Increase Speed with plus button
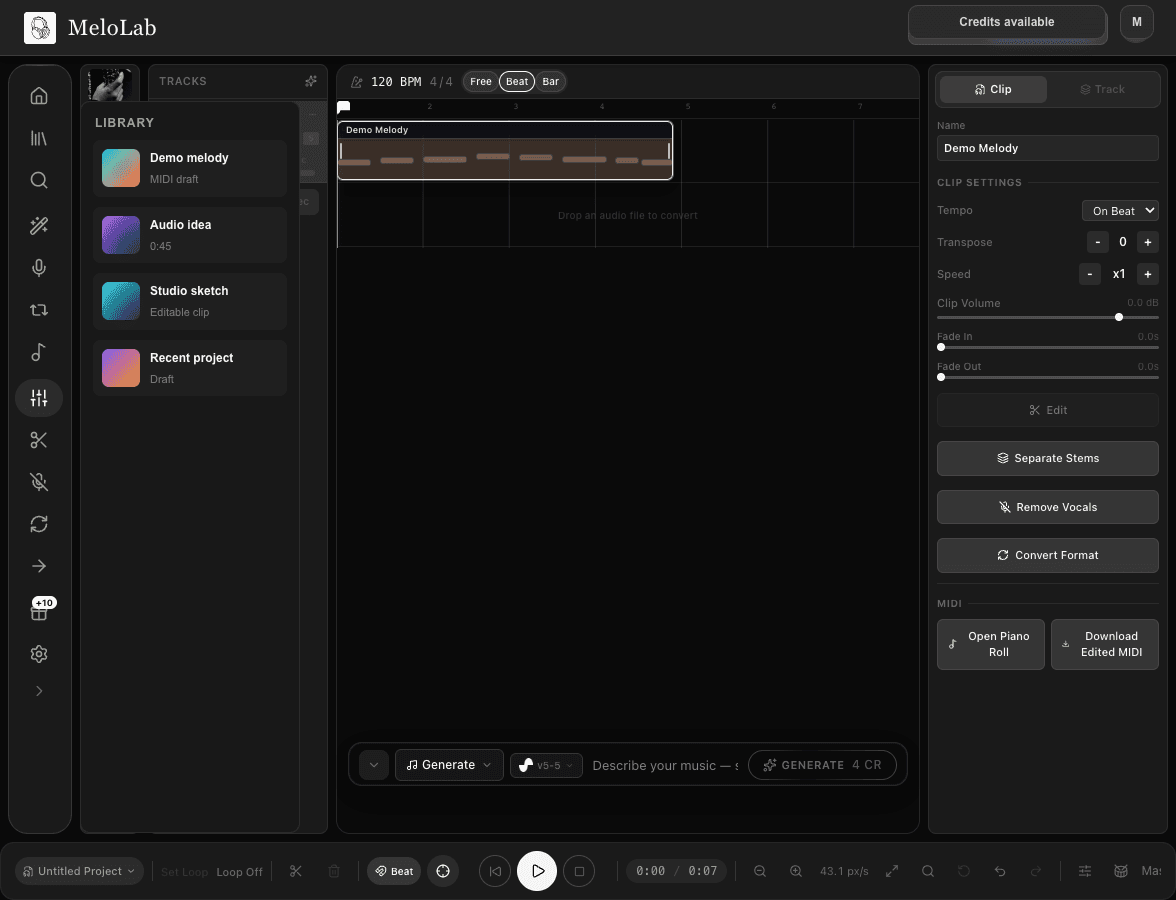 1148,274
